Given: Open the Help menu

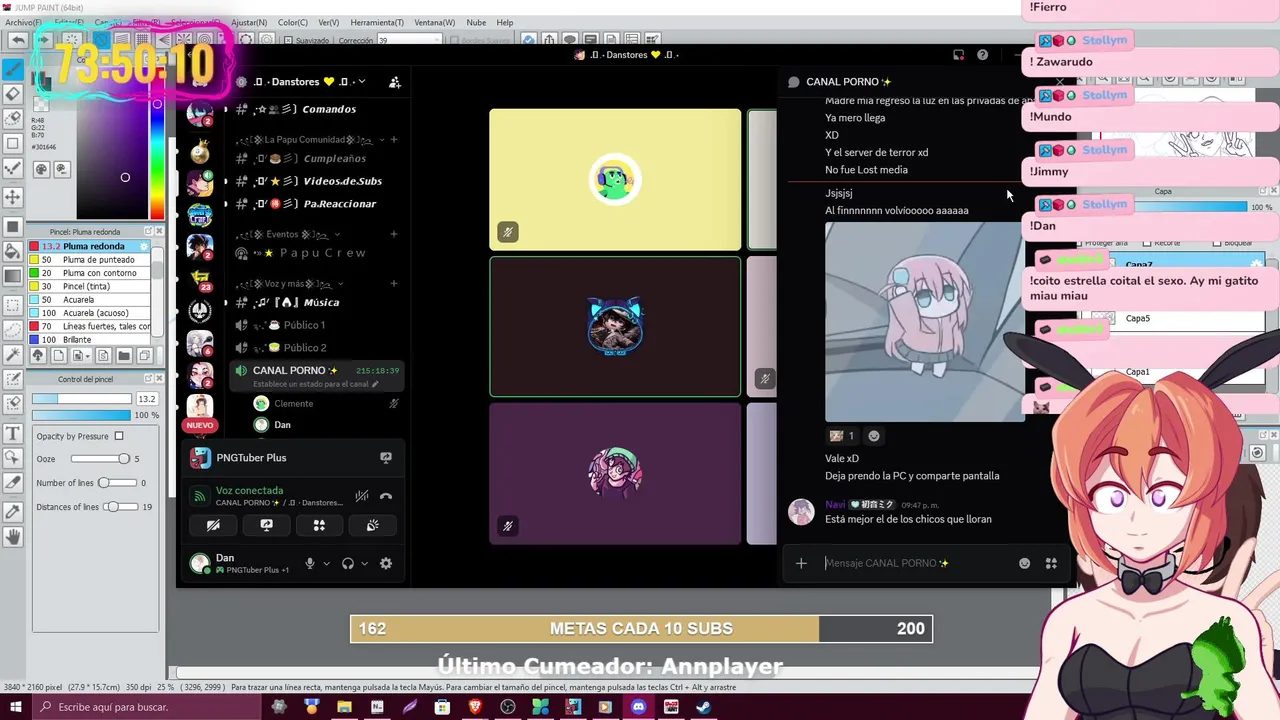Looking at the screenshot, I should (x=505, y=22).
